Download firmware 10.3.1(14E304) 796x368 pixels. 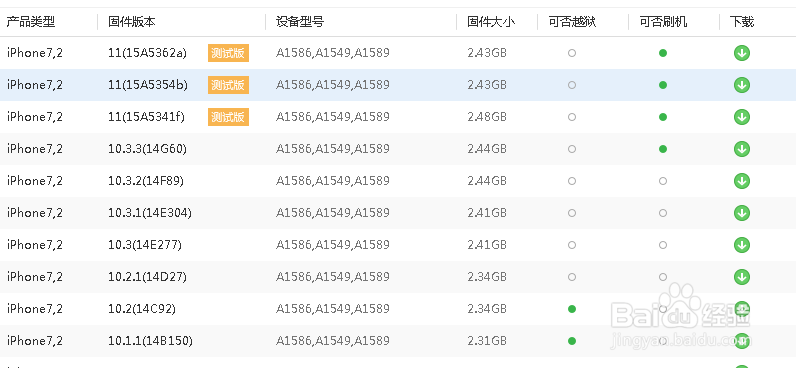(742, 213)
